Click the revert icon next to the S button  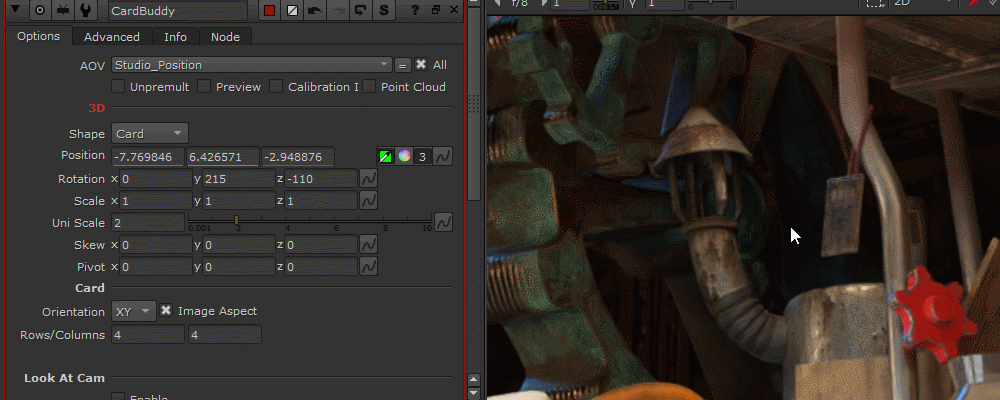coord(361,11)
